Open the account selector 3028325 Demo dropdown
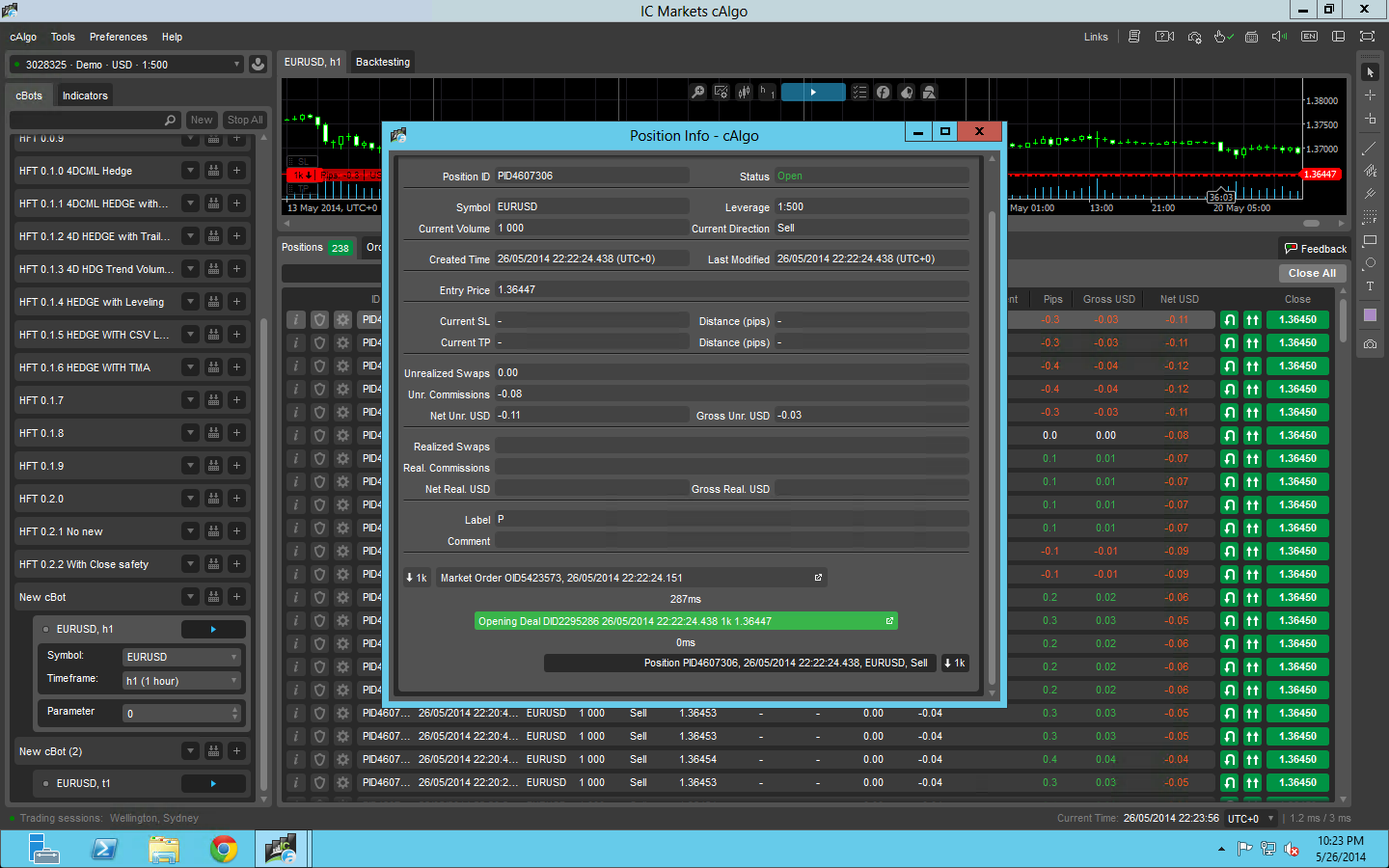Image resolution: width=1389 pixels, height=868 pixels. pos(126,65)
